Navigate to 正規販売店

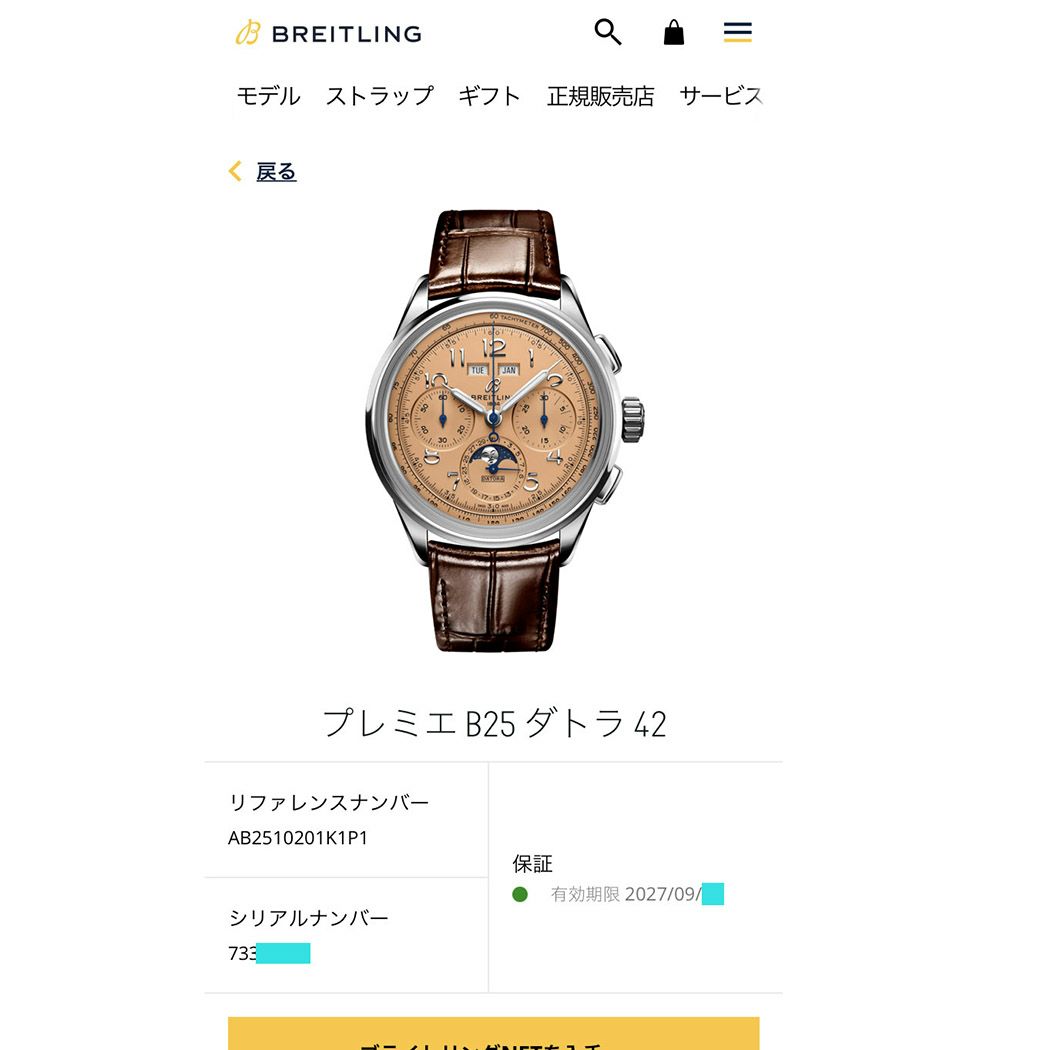click(x=601, y=96)
